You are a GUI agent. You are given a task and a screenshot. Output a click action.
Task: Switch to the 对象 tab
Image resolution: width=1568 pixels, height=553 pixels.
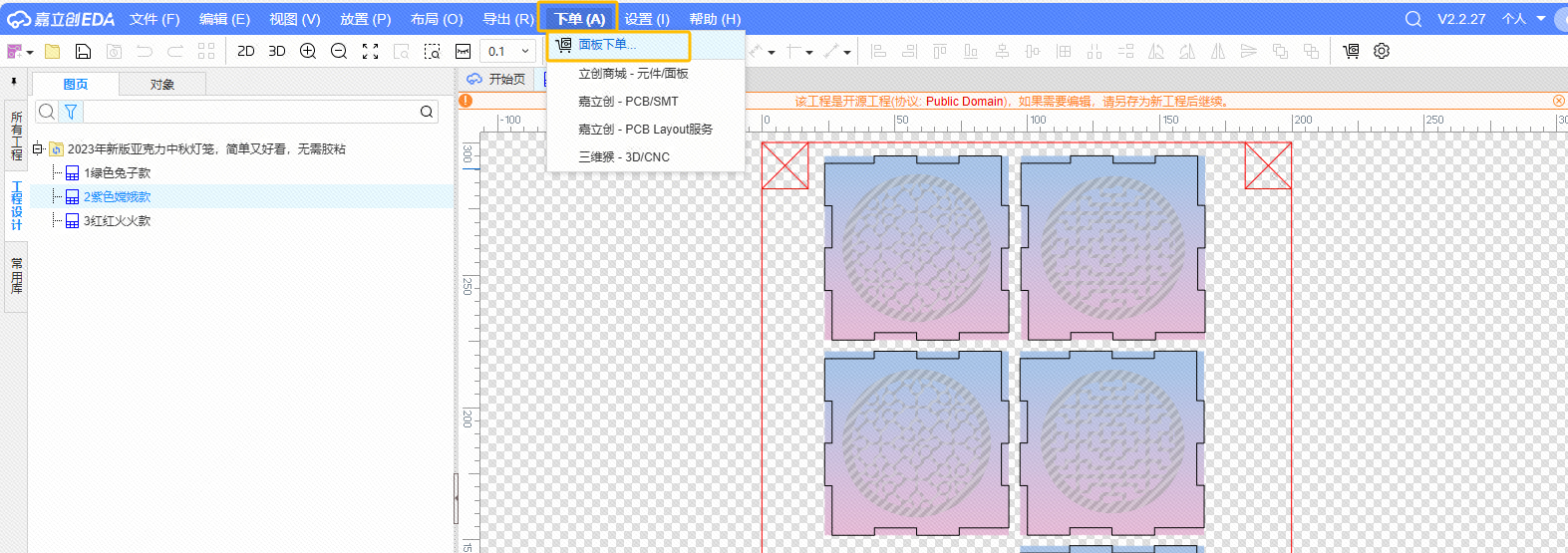tap(162, 85)
